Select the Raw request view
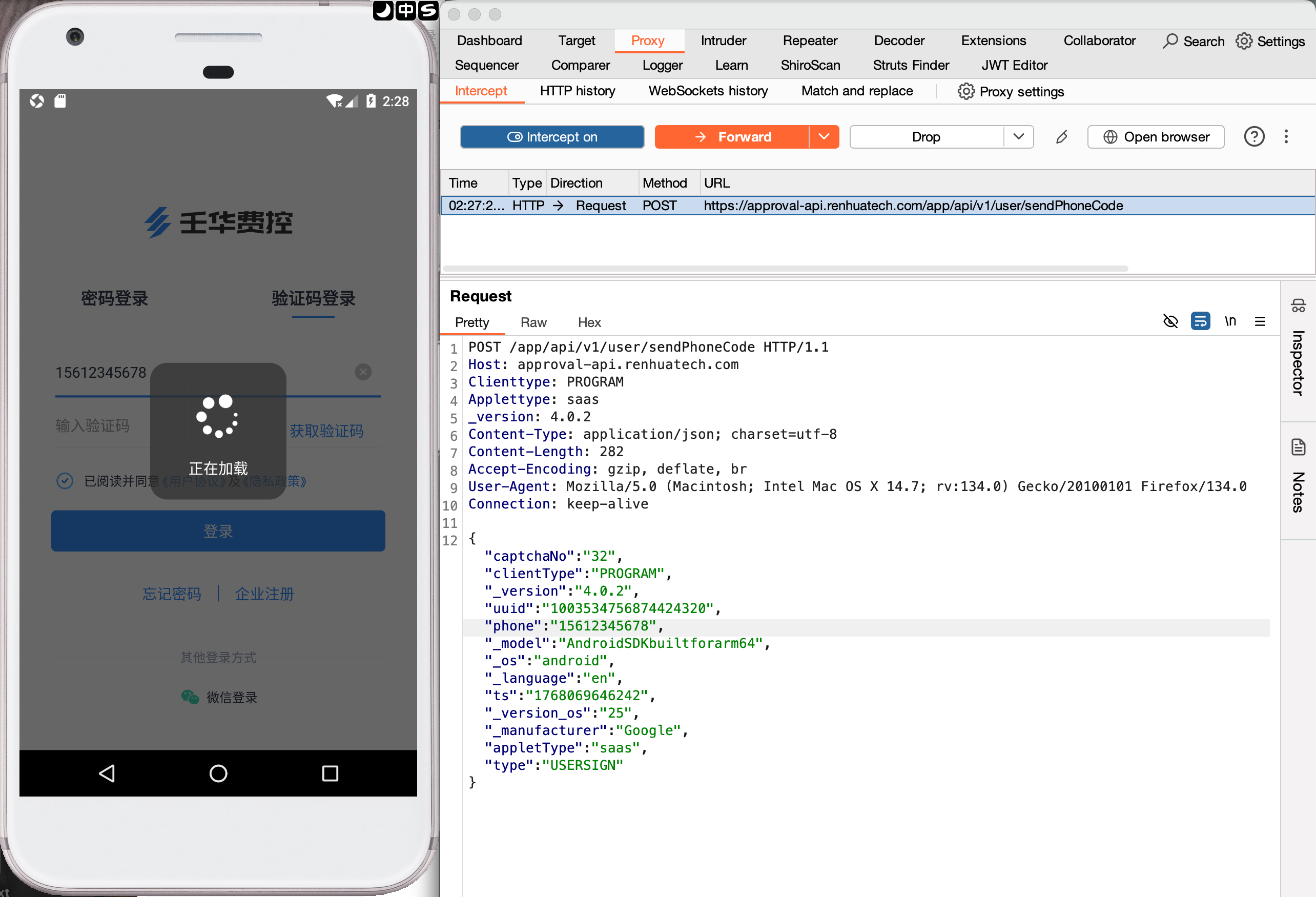Image resolution: width=1316 pixels, height=897 pixels. coord(533,323)
